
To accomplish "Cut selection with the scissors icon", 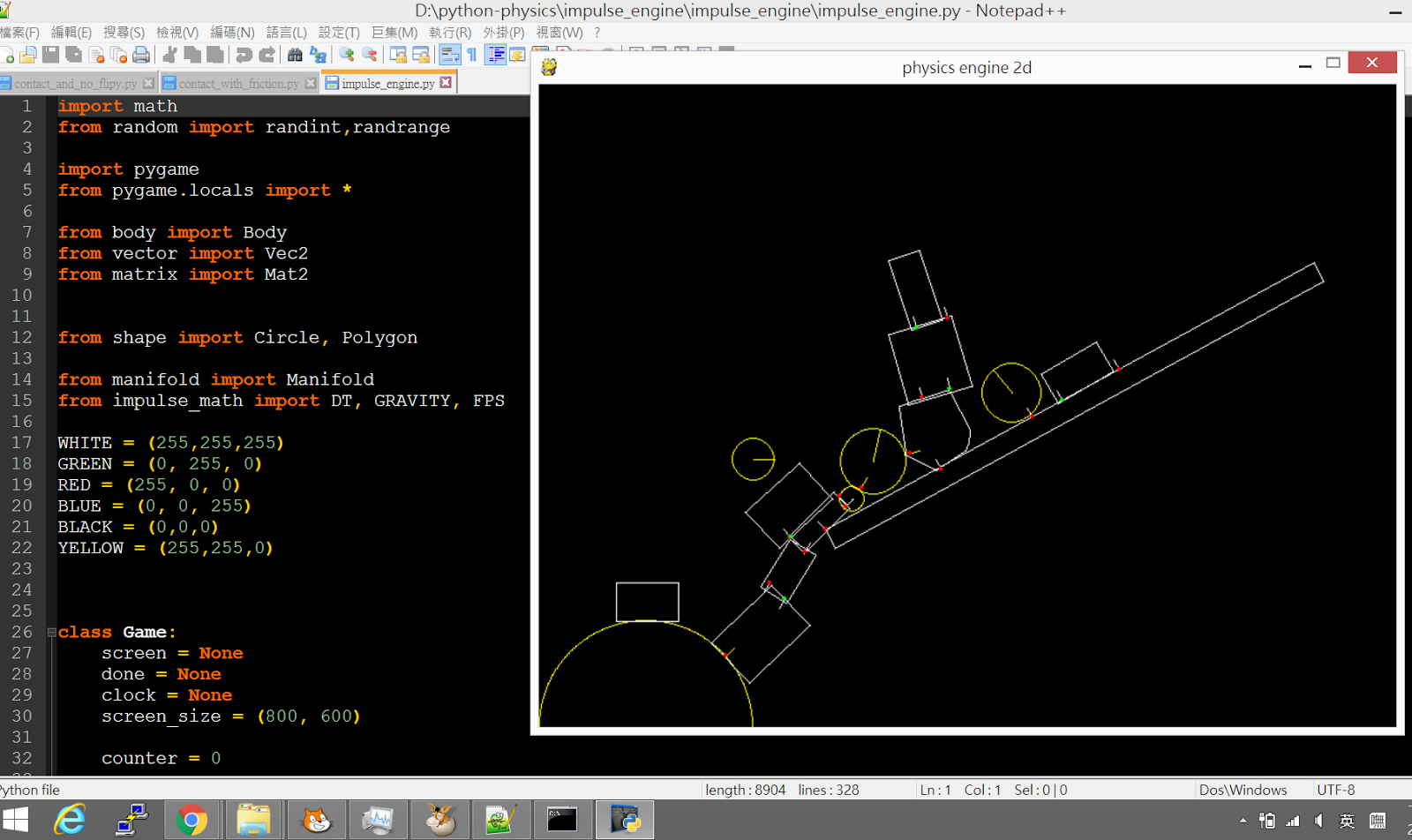I will point(170,56).
